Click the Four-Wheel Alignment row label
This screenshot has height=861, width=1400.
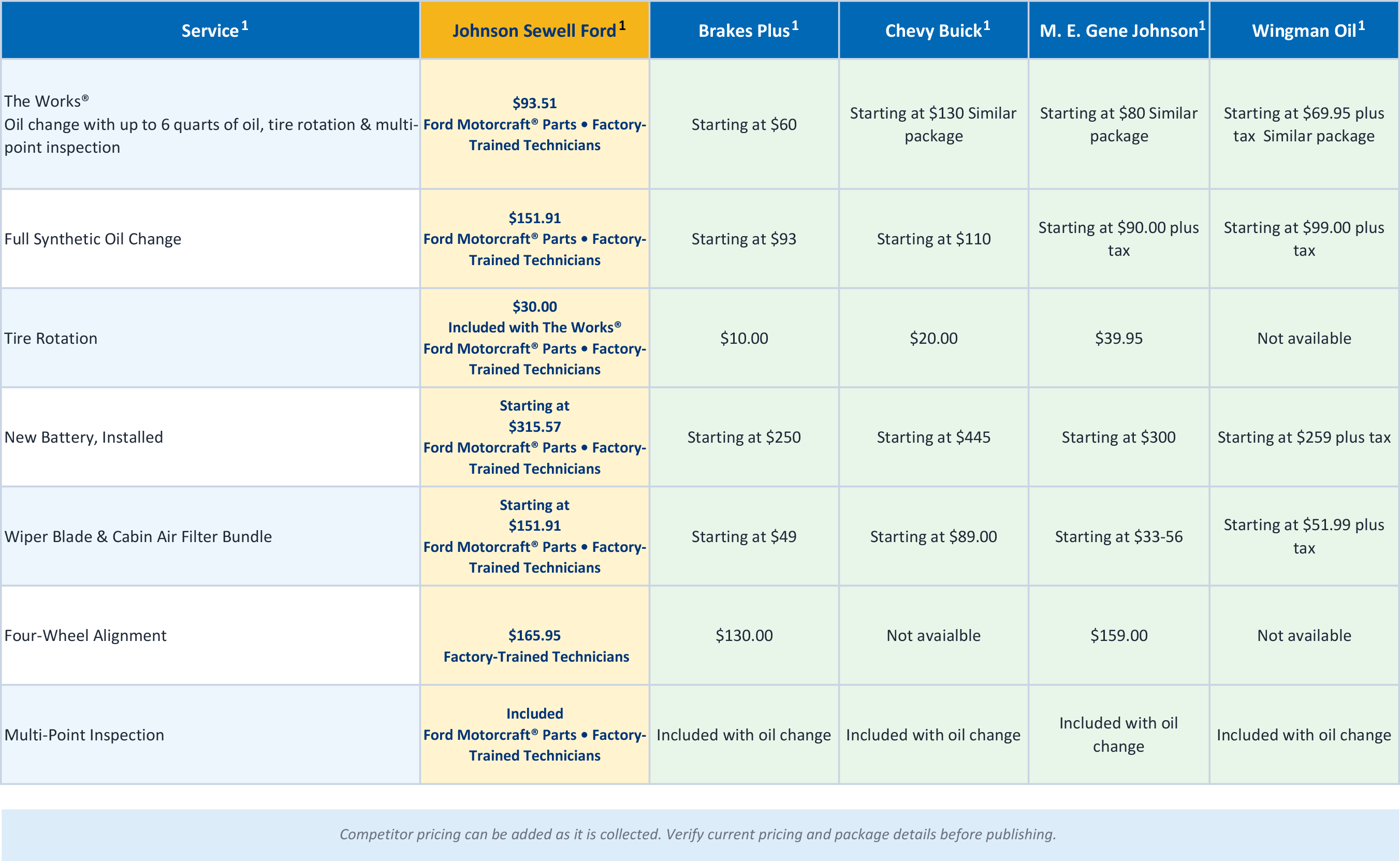pos(211,635)
